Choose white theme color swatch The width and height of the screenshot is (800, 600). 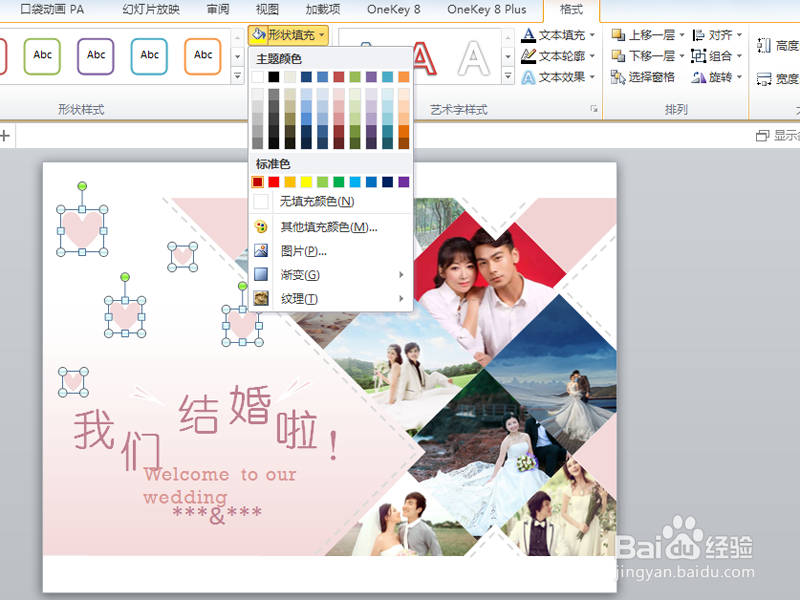click(x=258, y=77)
